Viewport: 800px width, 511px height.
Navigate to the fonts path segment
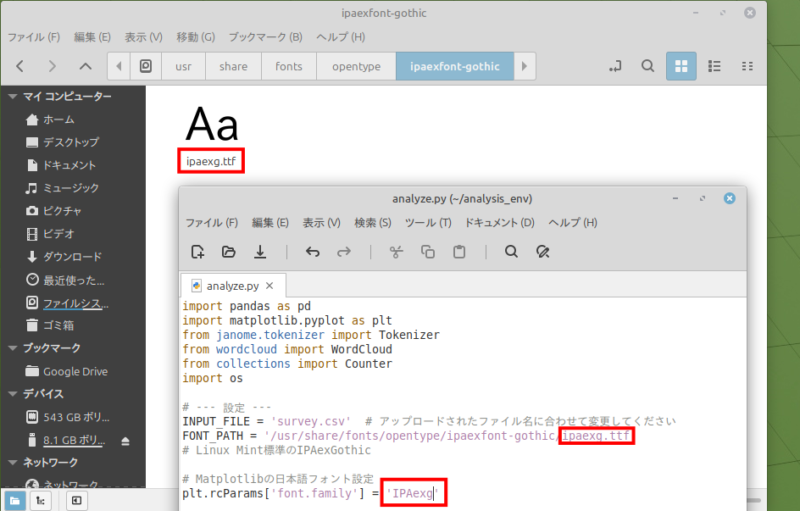(289, 67)
